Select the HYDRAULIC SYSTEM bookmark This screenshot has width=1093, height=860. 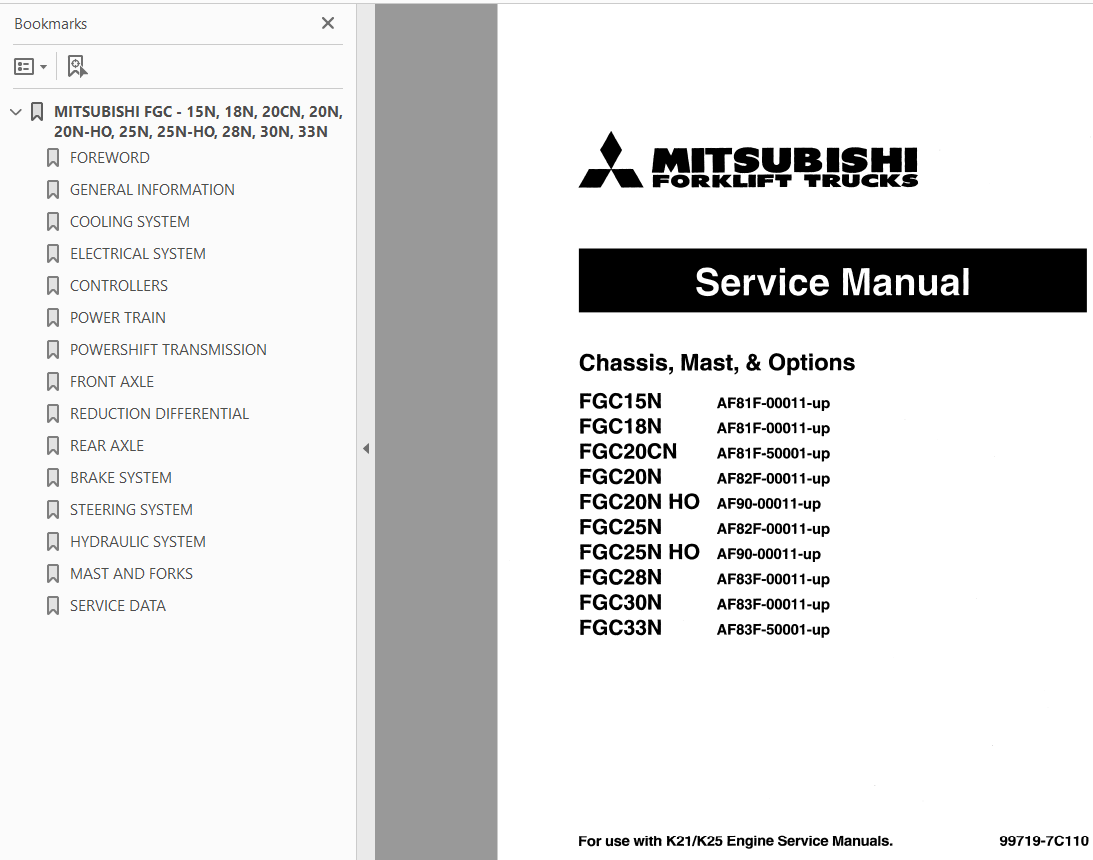tap(137, 542)
